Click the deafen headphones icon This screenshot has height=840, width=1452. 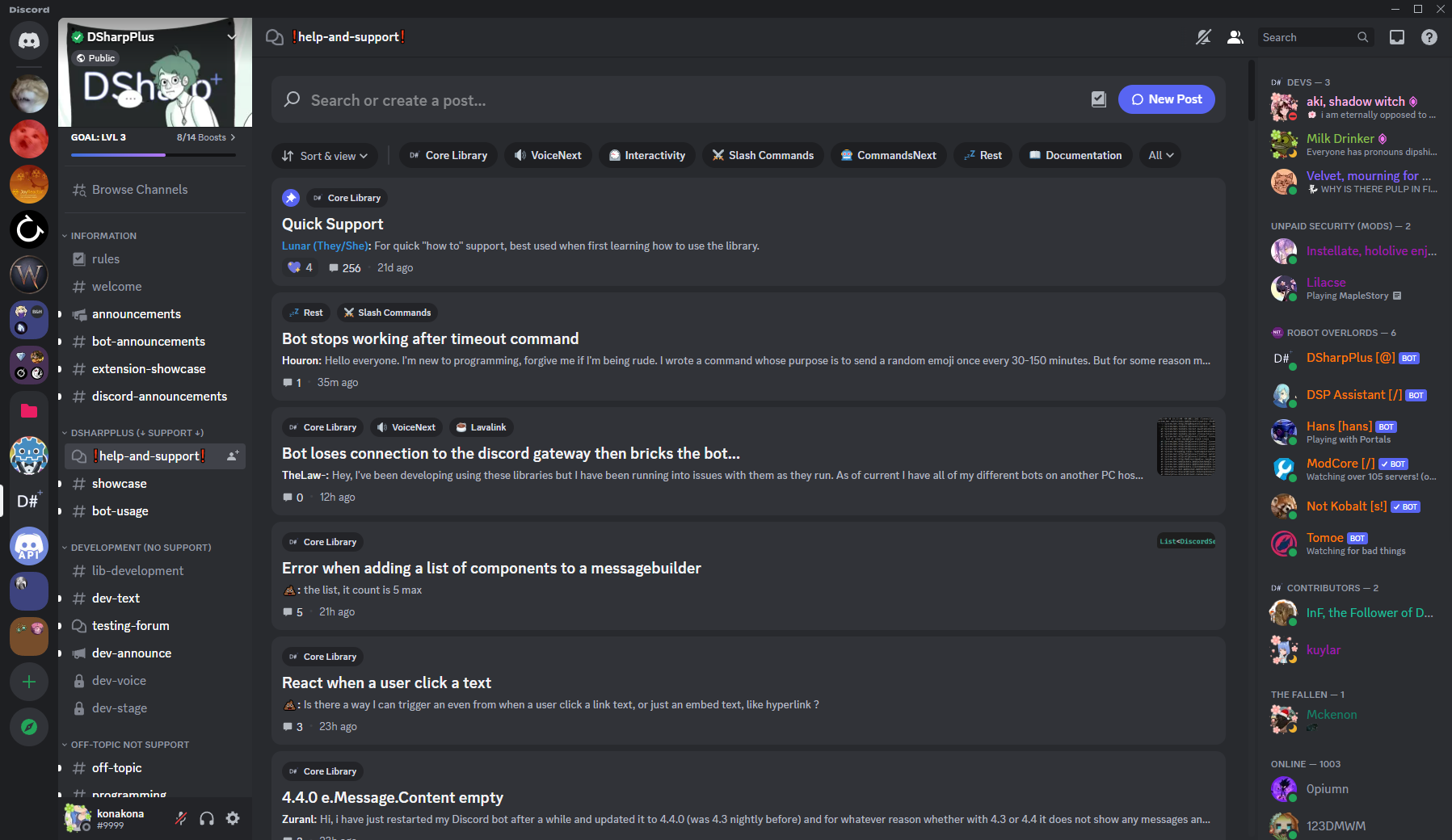207,818
